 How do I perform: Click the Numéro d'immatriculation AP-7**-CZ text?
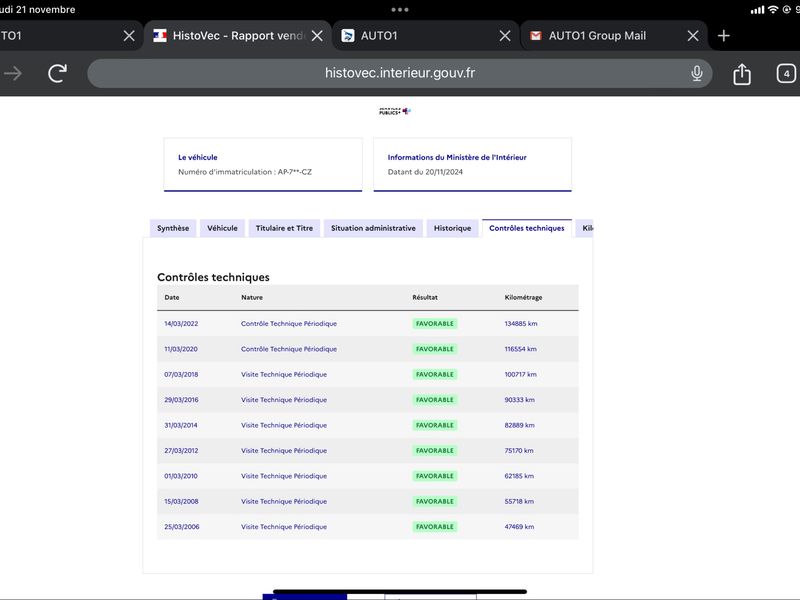coord(245,172)
